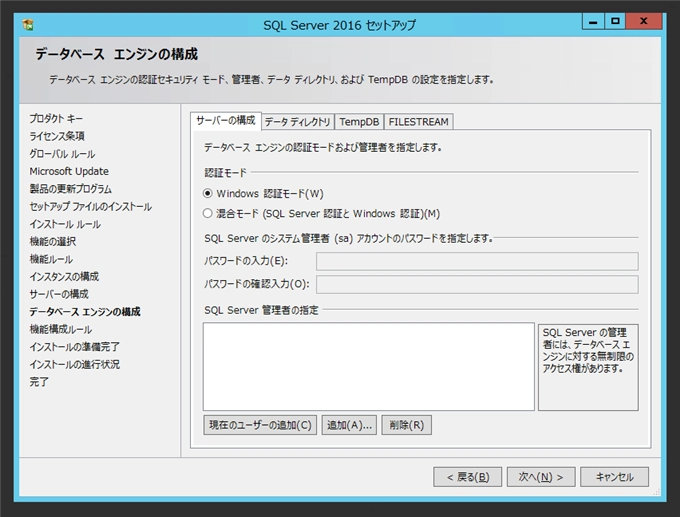
Task: Click the SQL Server setup title bar icon
Action: click(x=28, y=25)
